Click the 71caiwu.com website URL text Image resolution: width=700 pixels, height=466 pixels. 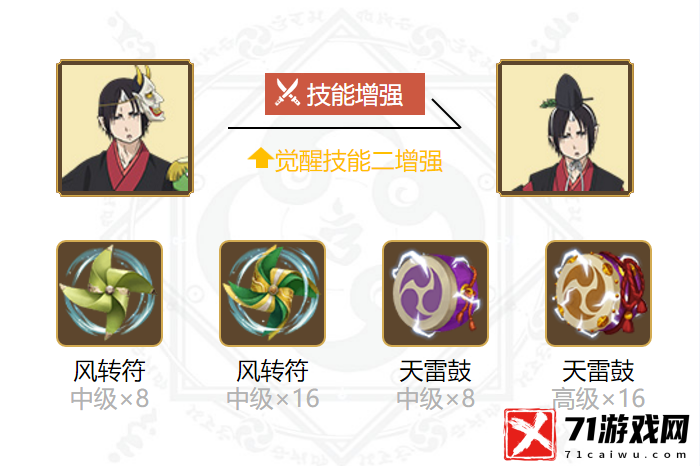(x=625, y=454)
